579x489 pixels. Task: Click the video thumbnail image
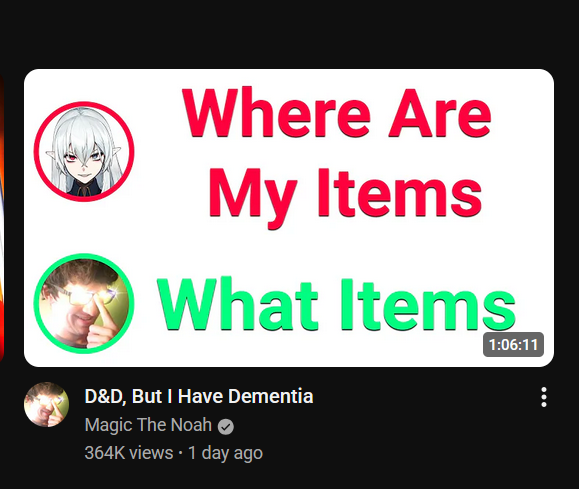[289, 218]
